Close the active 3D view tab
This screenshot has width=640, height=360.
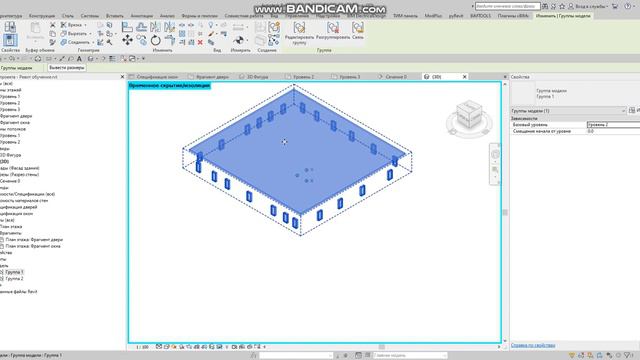pos(464,77)
